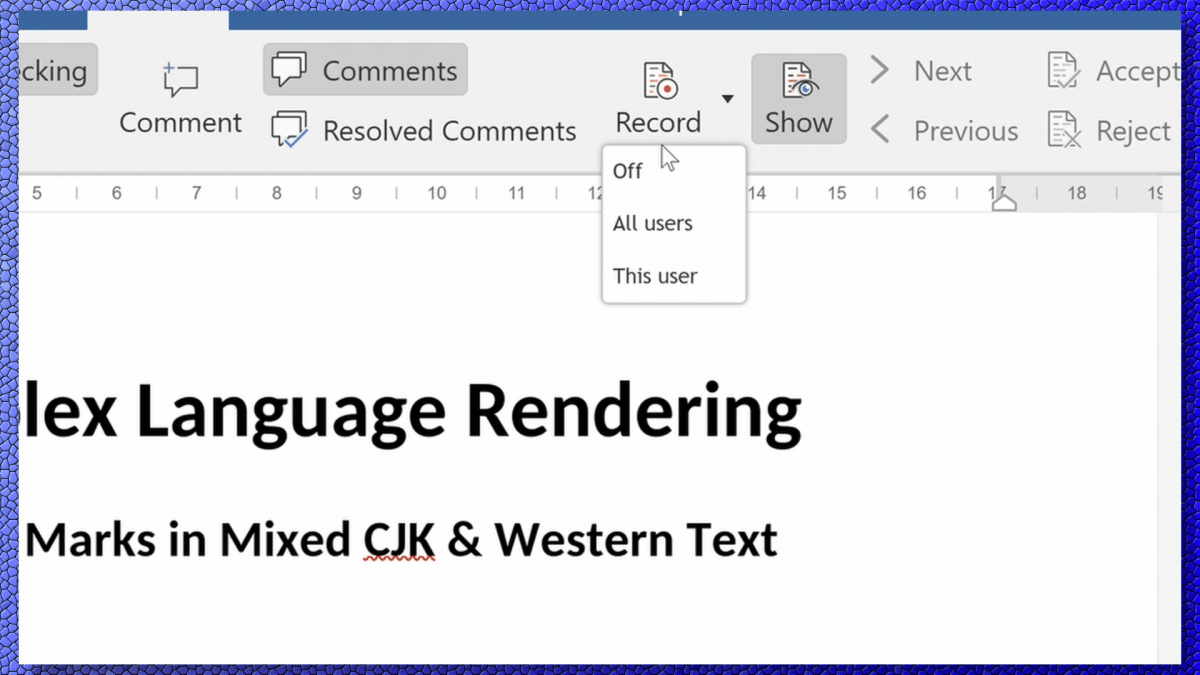Click the word 'Western' in the subtitle
The image size is (1200, 675).
click(x=587, y=541)
